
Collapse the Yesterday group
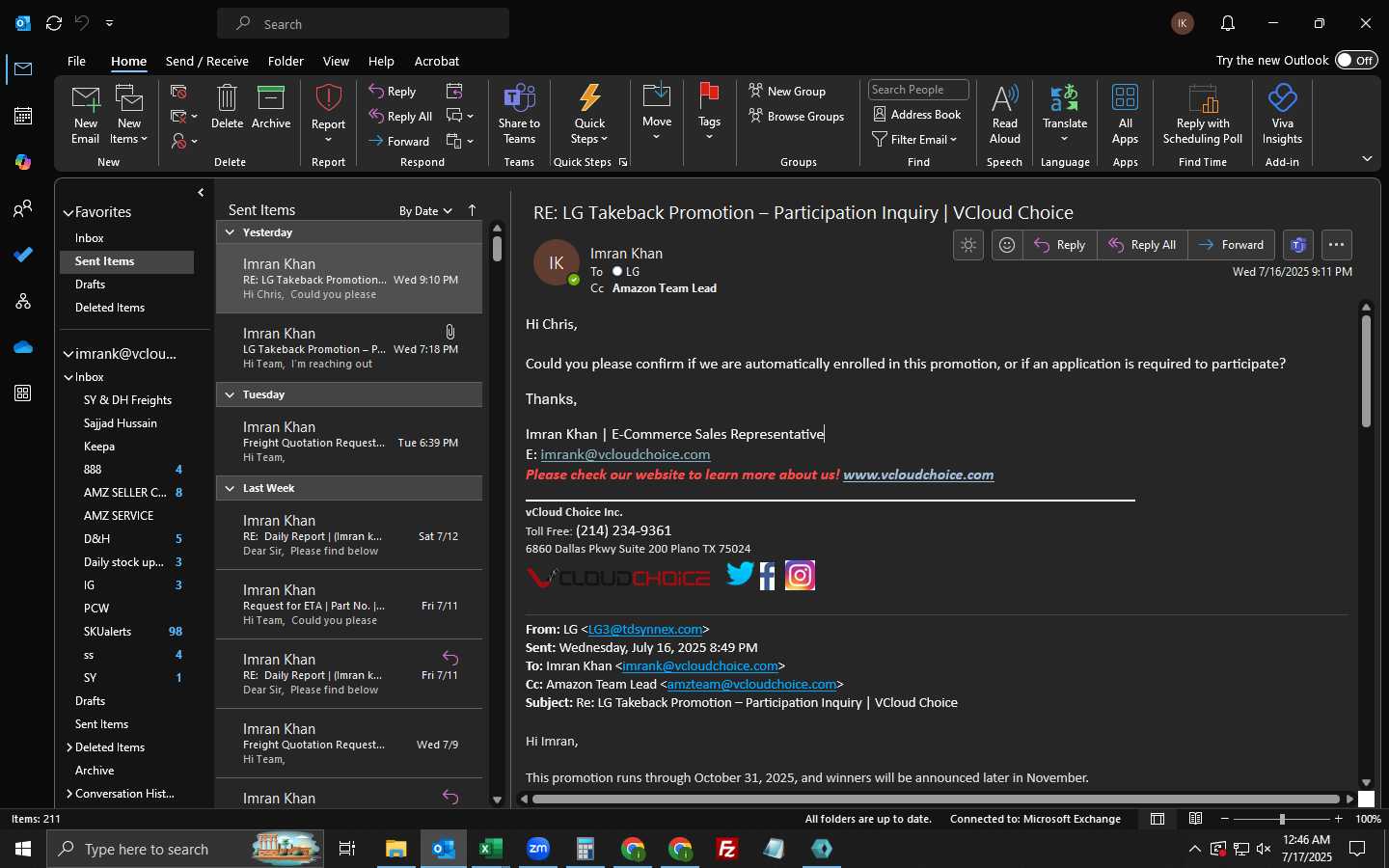coord(231,232)
